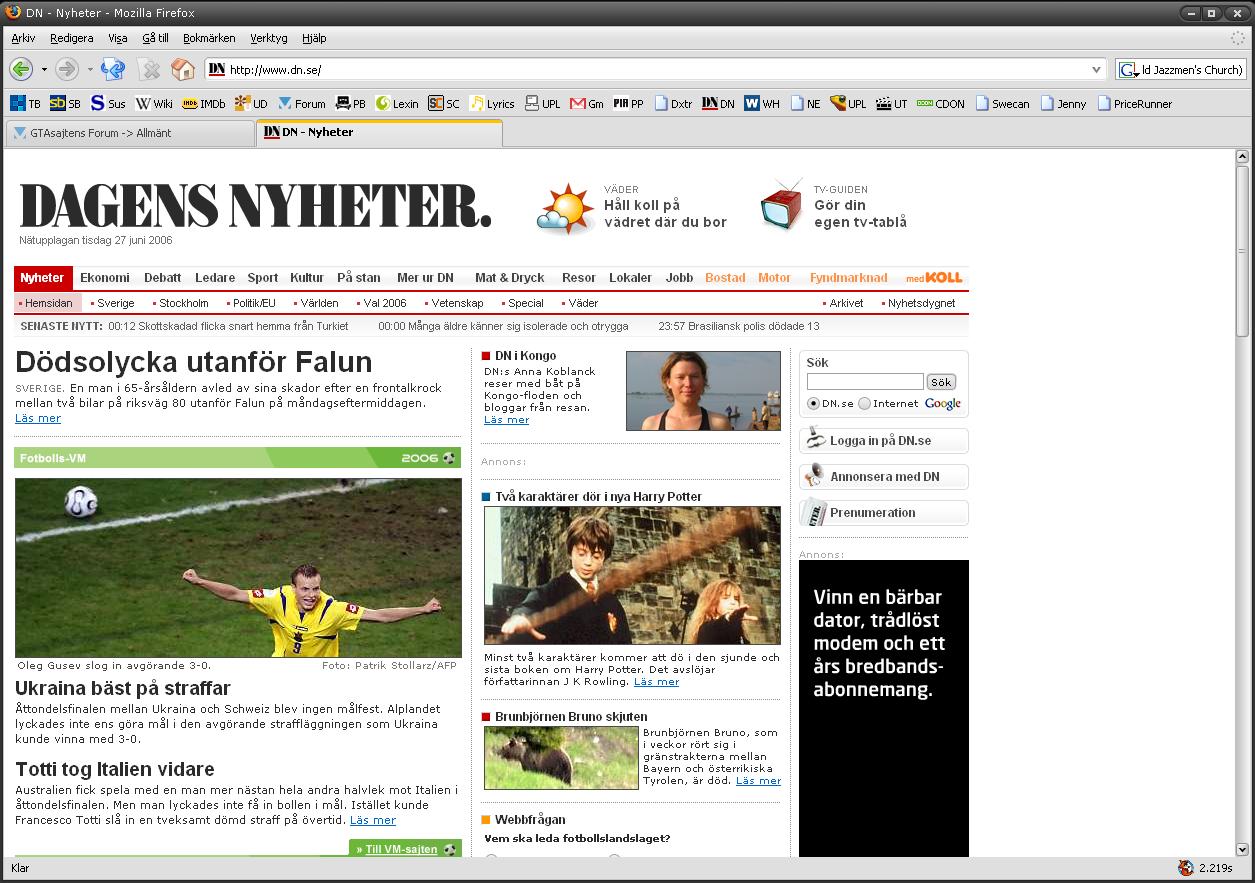The image size is (1255, 883).
Task: Open the IMDb bookmark
Action: point(203,103)
